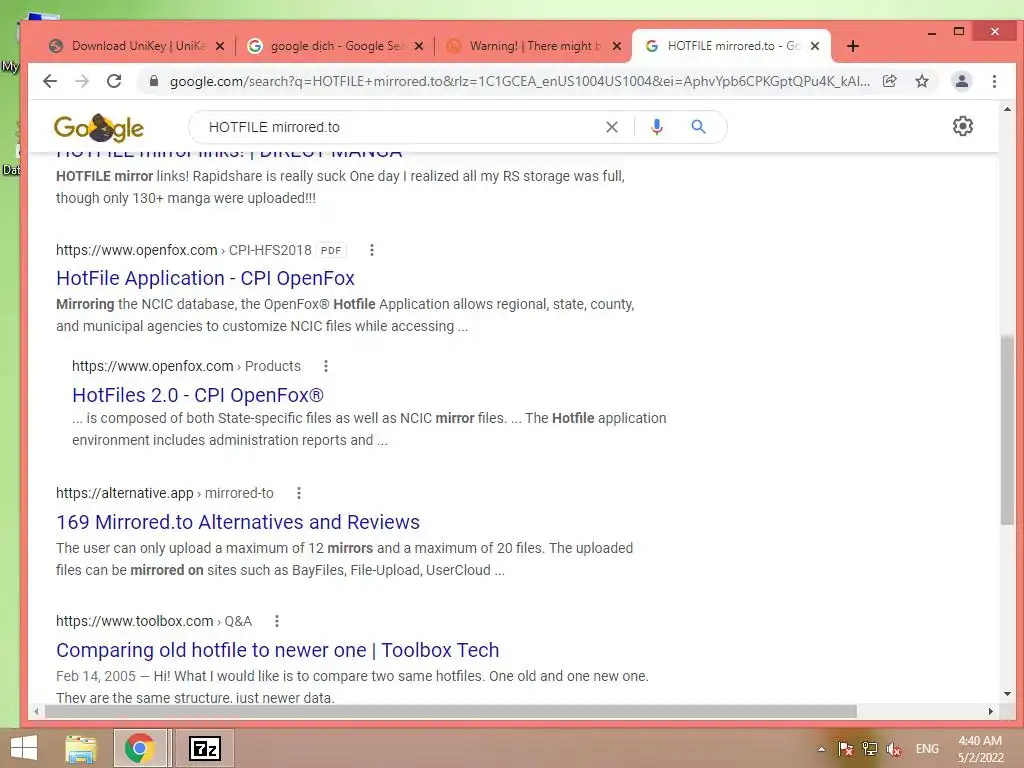Viewport: 1024px width, 768px height.
Task: Click the scroll right arrow
Action: click(x=991, y=711)
